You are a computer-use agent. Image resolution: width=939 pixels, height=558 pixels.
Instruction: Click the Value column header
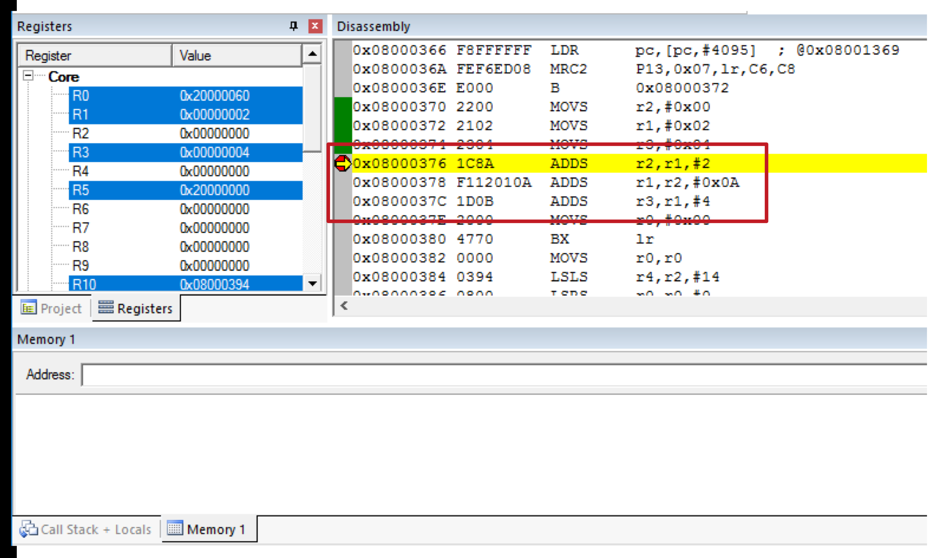tap(236, 55)
